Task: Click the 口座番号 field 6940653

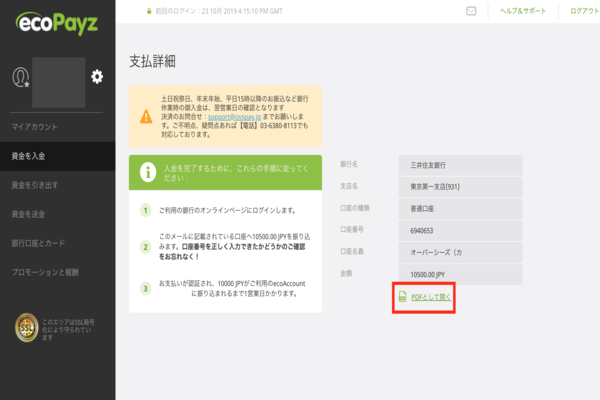Action: coord(461,231)
